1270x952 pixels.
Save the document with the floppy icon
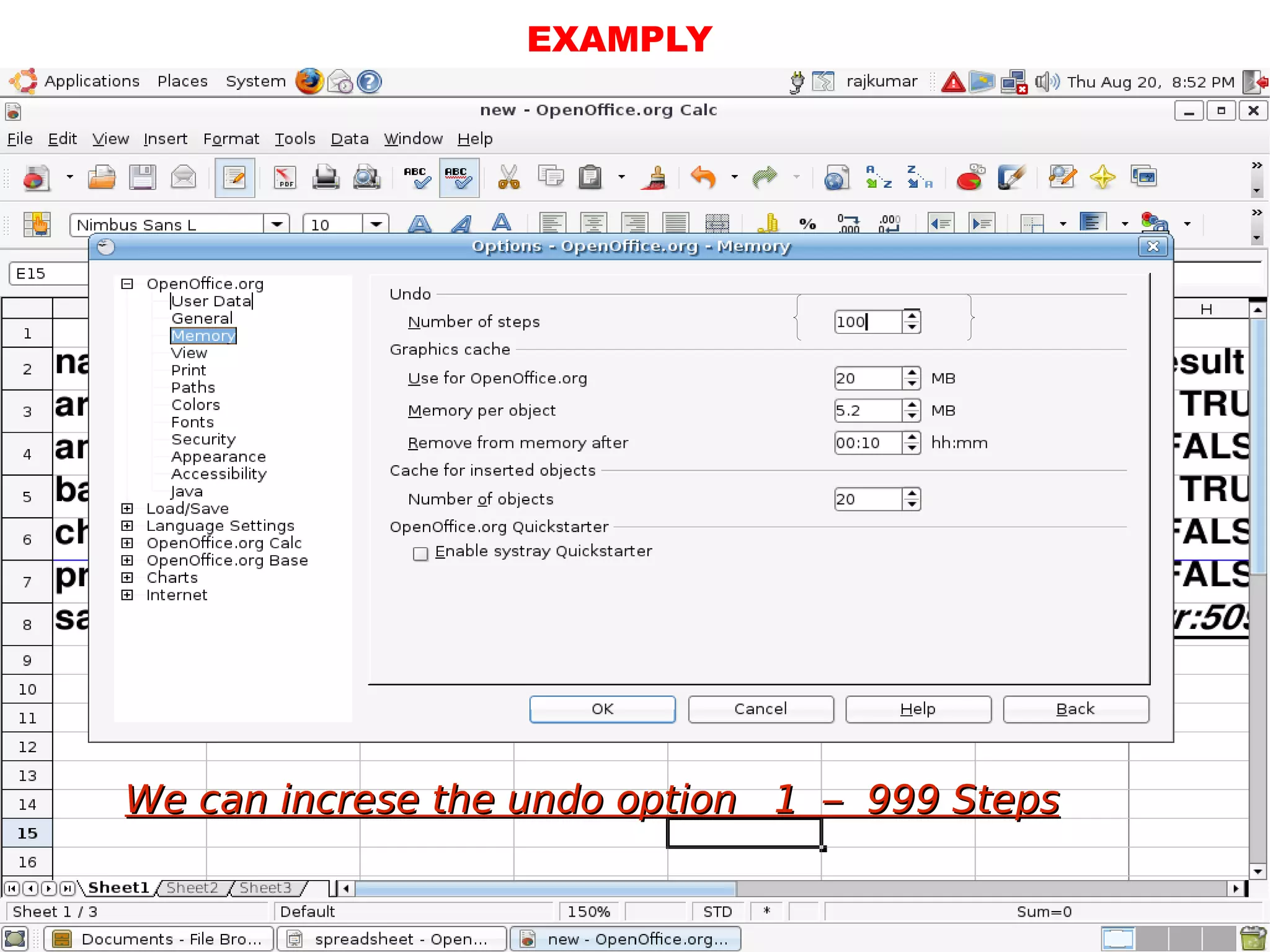coord(142,178)
